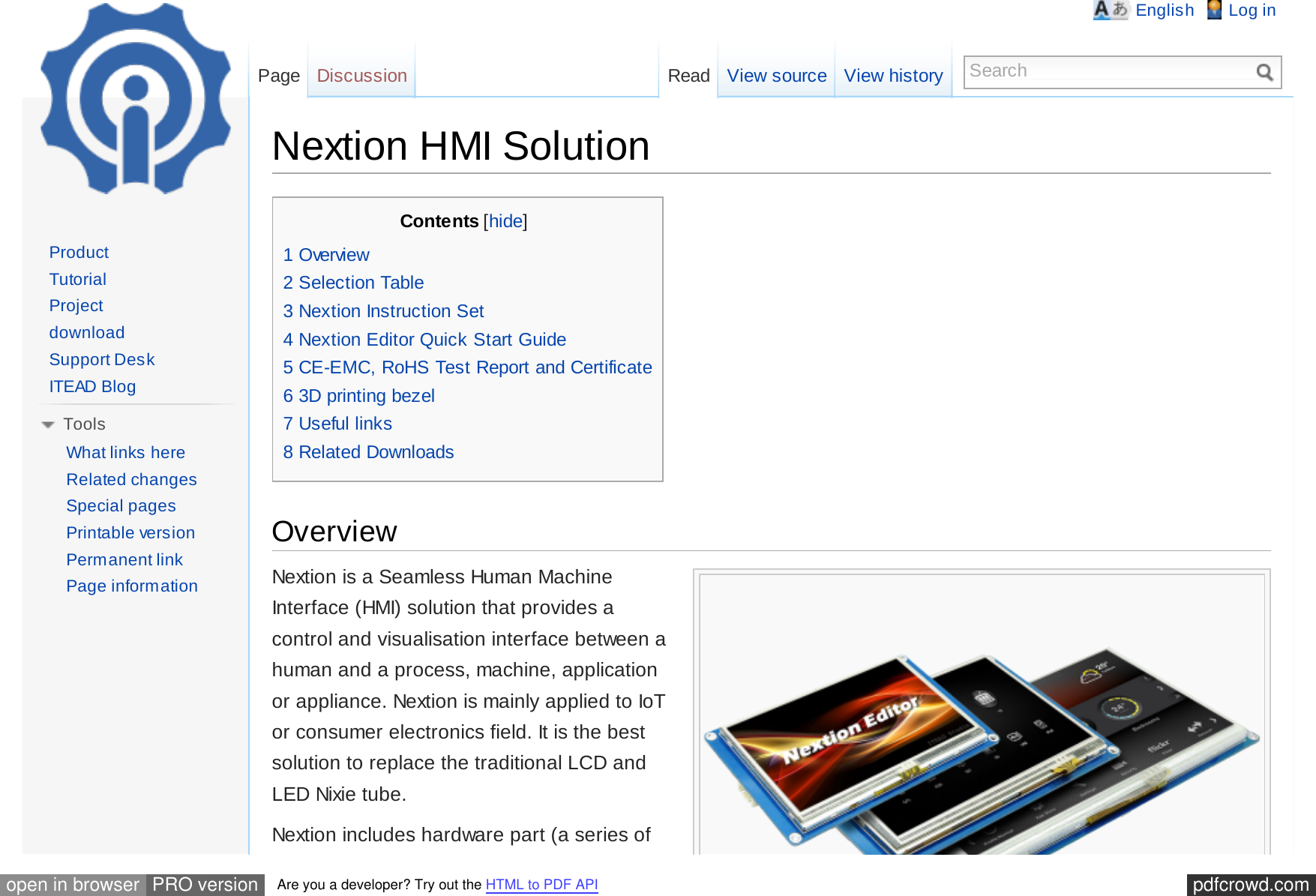Jump to 8 Related Downloads
1316x896 pixels.
(x=368, y=452)
